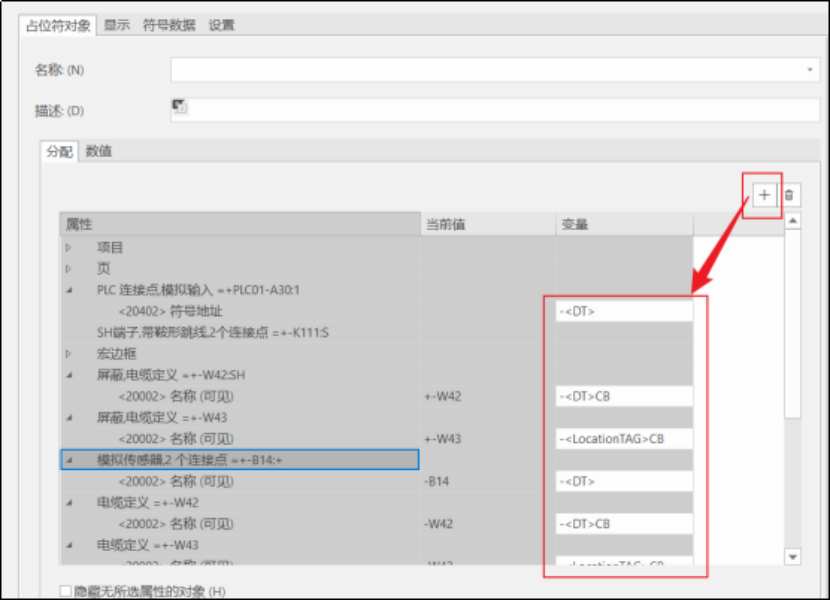Open the 名称 (N) dropdown arrow
830x600 pixels.
810,70
